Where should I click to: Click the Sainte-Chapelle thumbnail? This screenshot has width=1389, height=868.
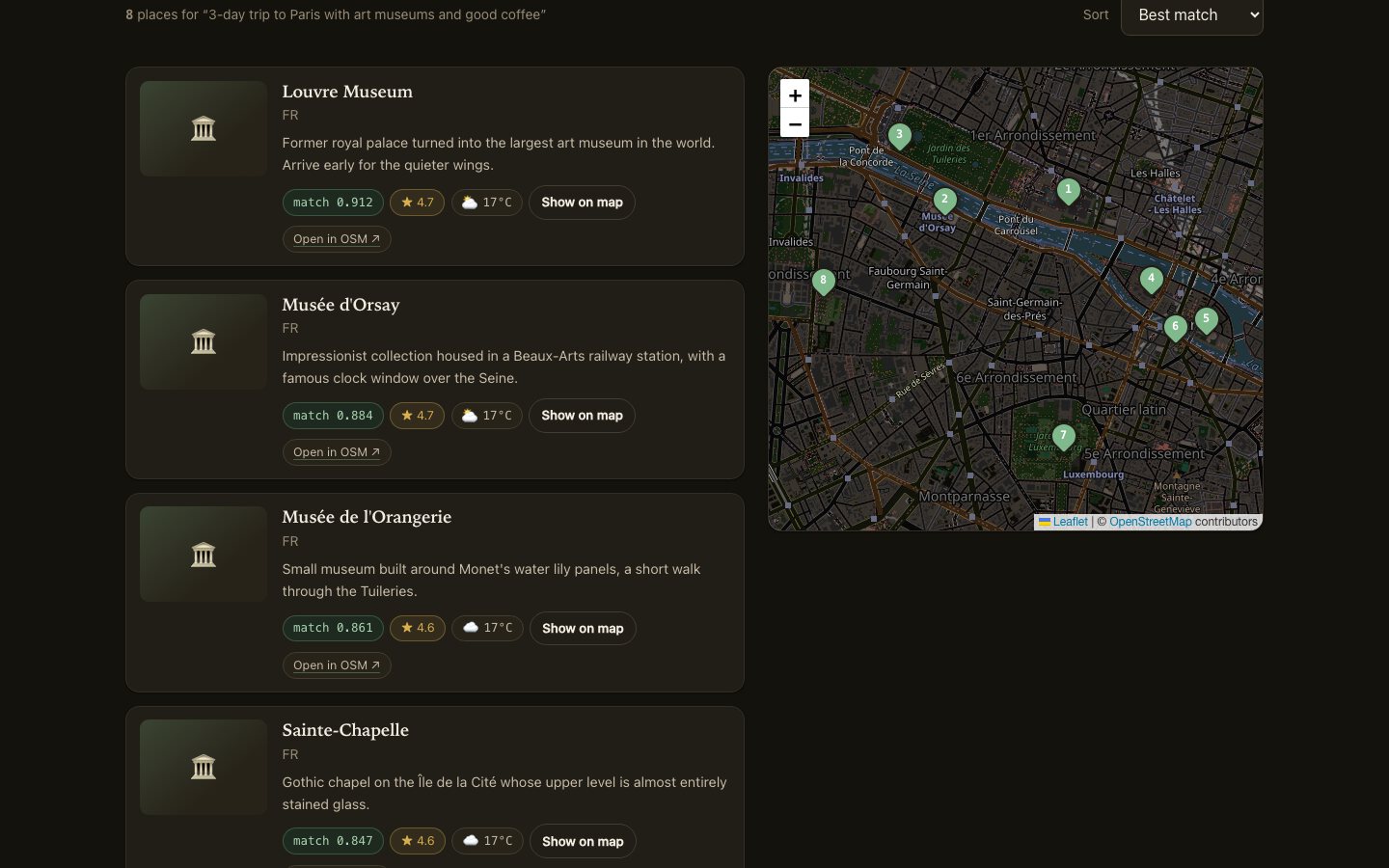coord(204,768)
